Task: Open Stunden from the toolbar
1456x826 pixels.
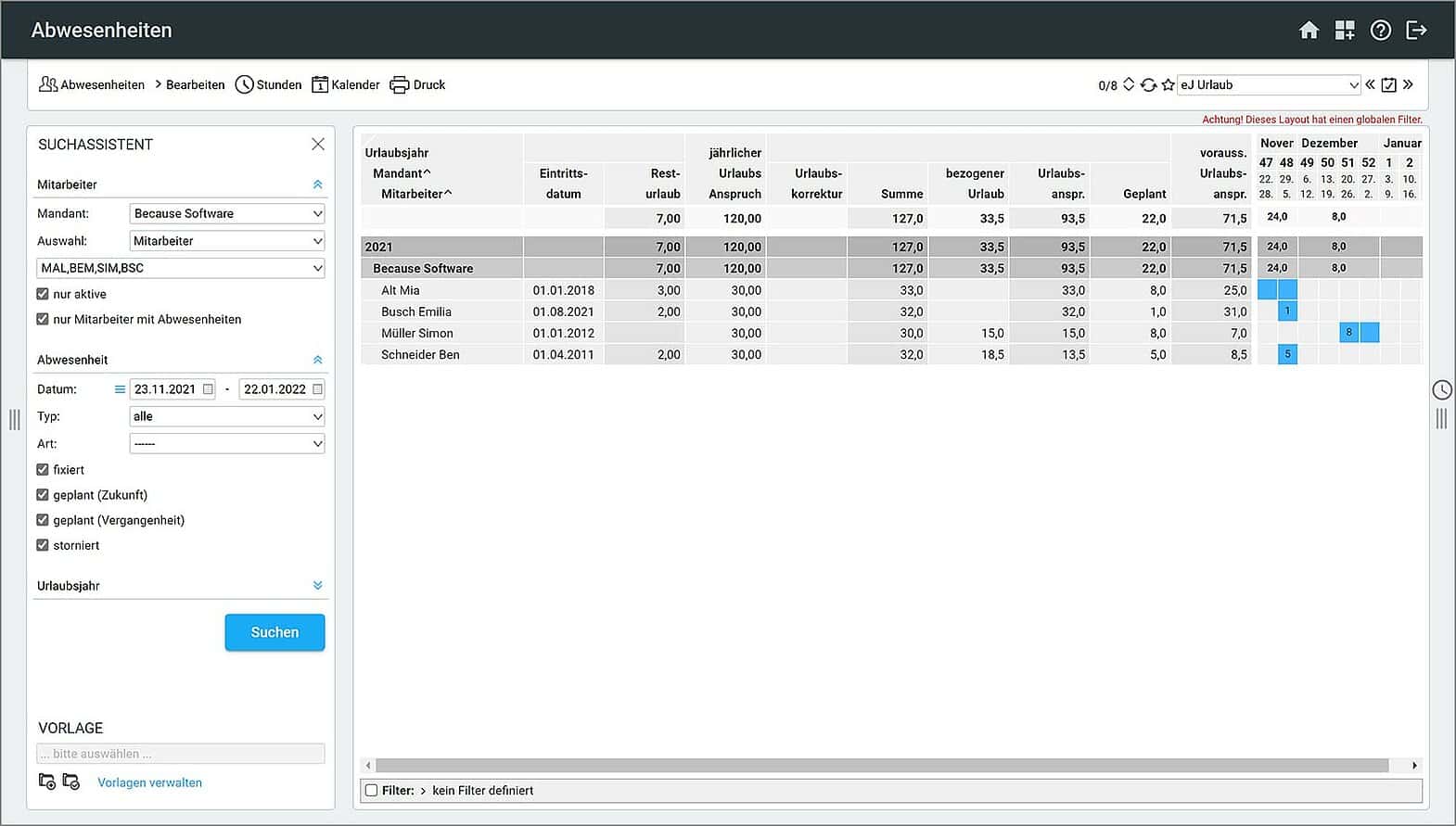Action: (269, 85)
